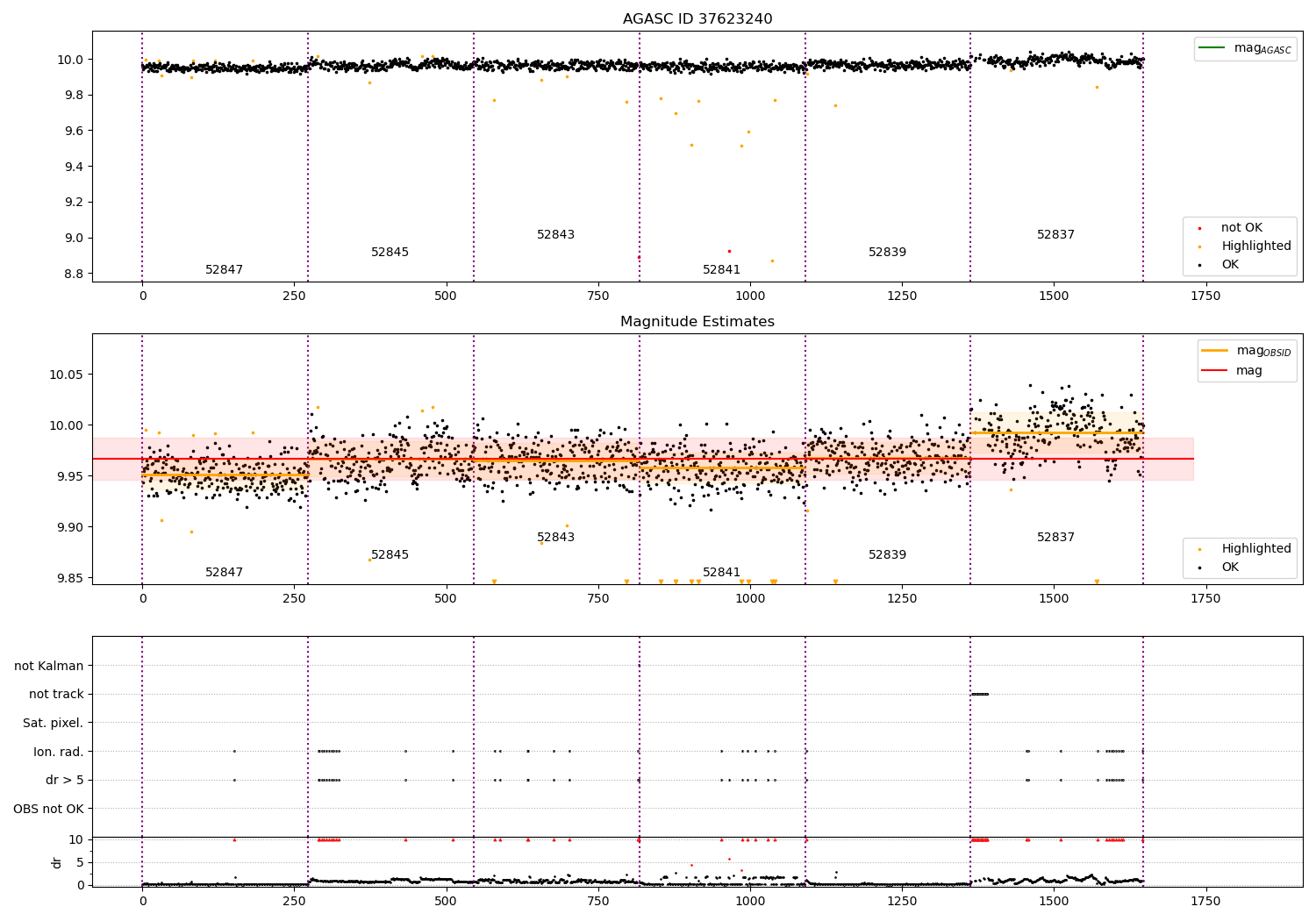Viewport: 1316px width, 921px height.
Task: Click the 10.0 y-tick of top panel
Action: pos(72,60)
